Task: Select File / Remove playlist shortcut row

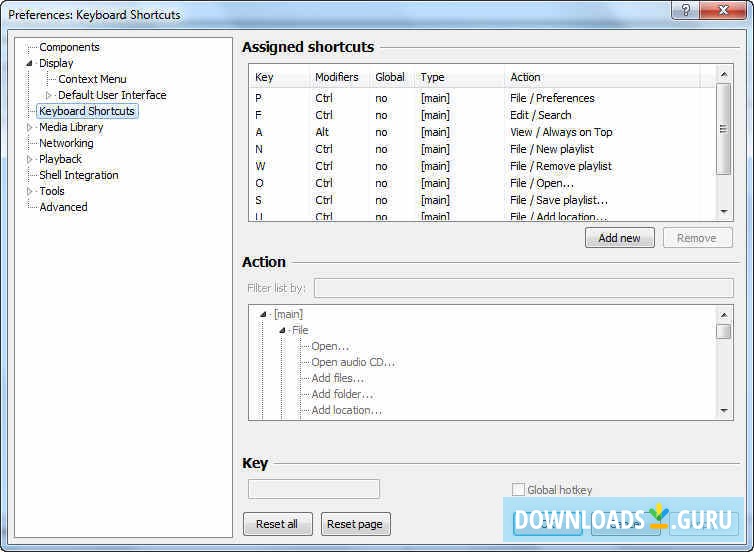Action: [x=482, y=166]
